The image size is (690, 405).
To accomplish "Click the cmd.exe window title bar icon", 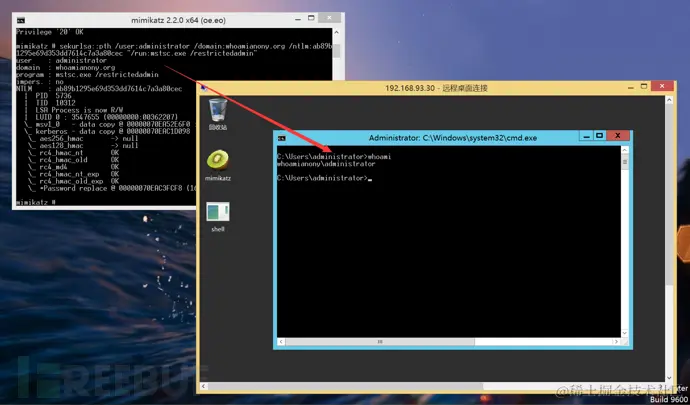I will point(281,138).
